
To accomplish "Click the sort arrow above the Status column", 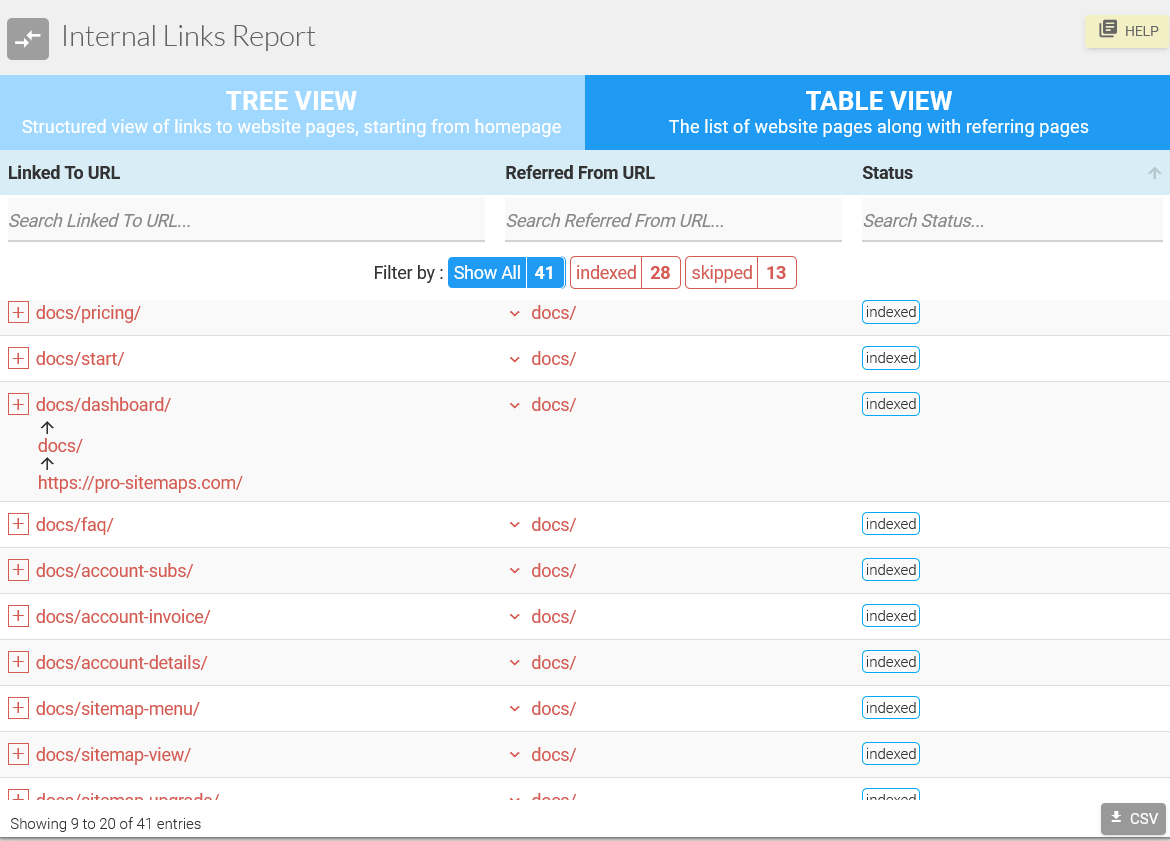I will (1153, 173).
